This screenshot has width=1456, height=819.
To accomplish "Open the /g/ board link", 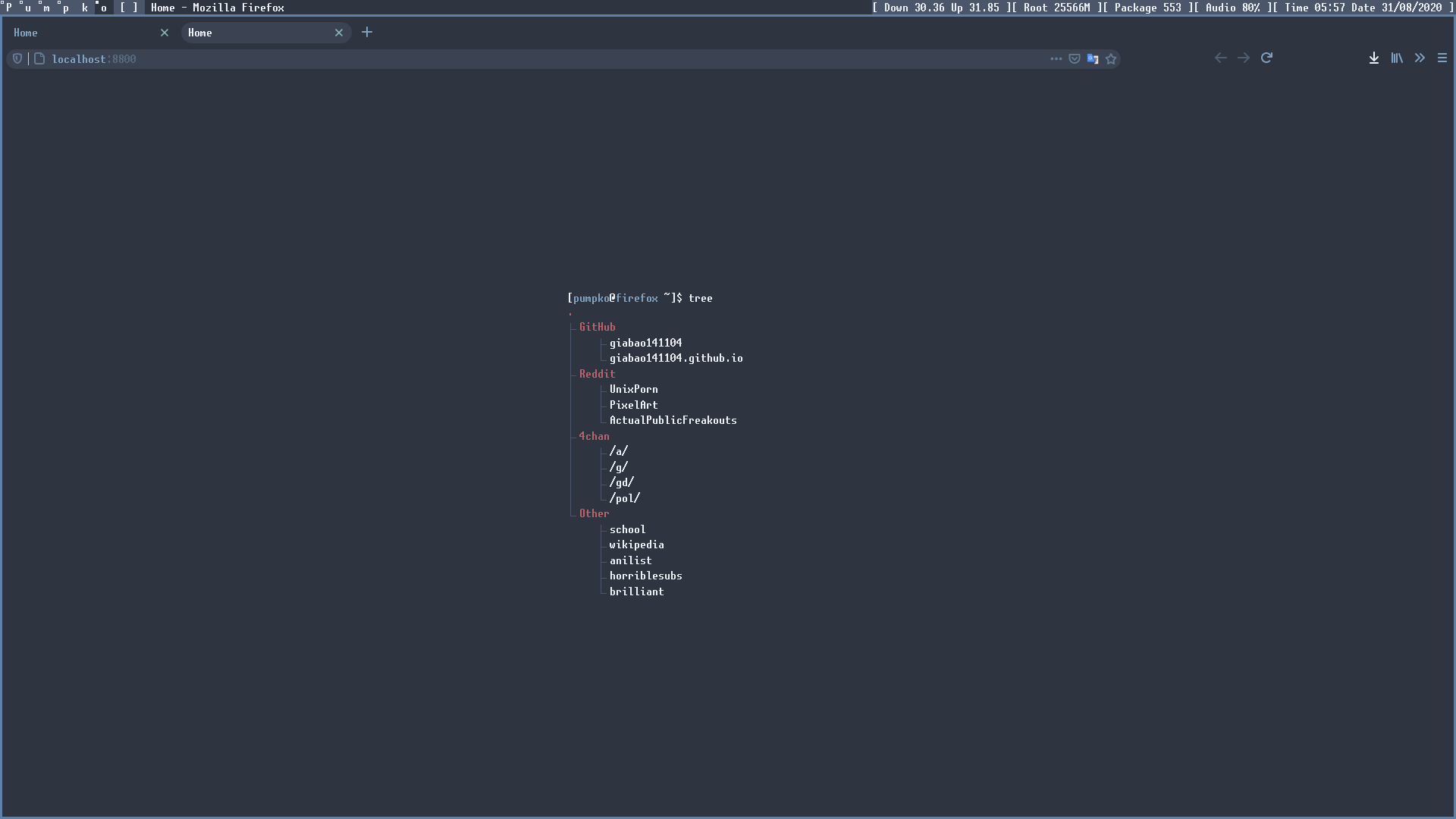I will point(618,467).
